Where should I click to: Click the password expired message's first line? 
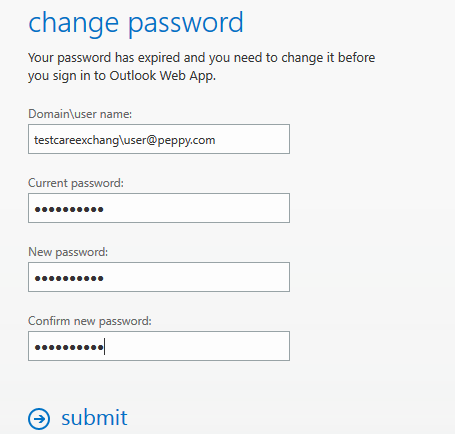tap(202, 58)
